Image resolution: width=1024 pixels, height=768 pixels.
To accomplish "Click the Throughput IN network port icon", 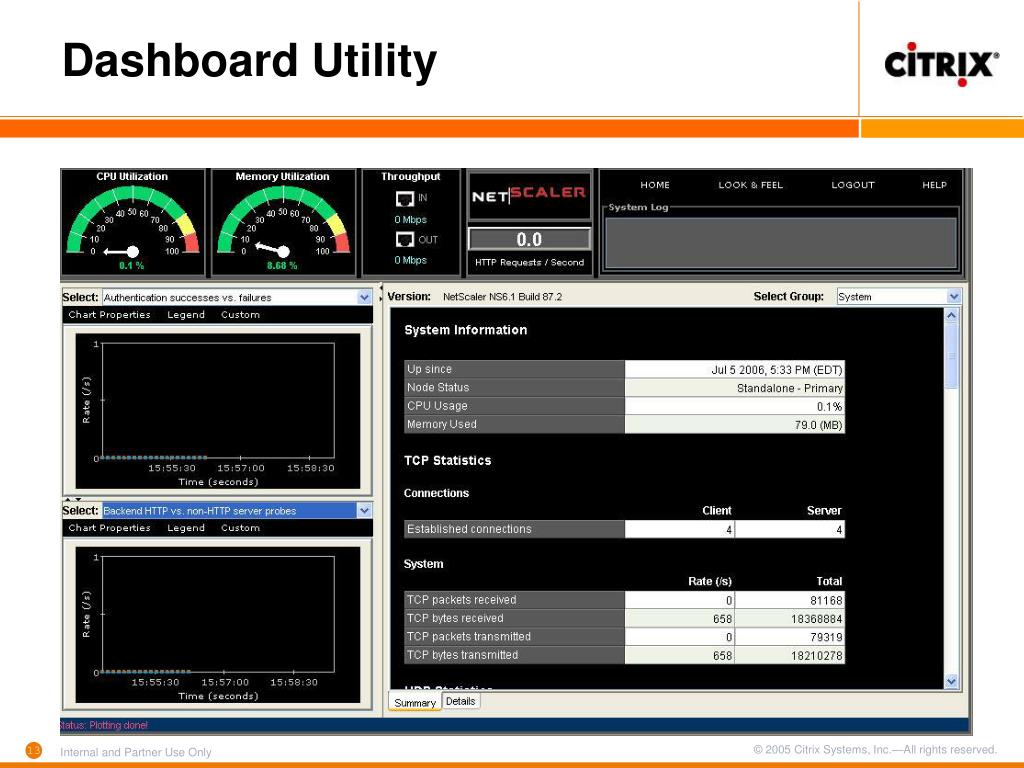I will [x=404, y=199].
